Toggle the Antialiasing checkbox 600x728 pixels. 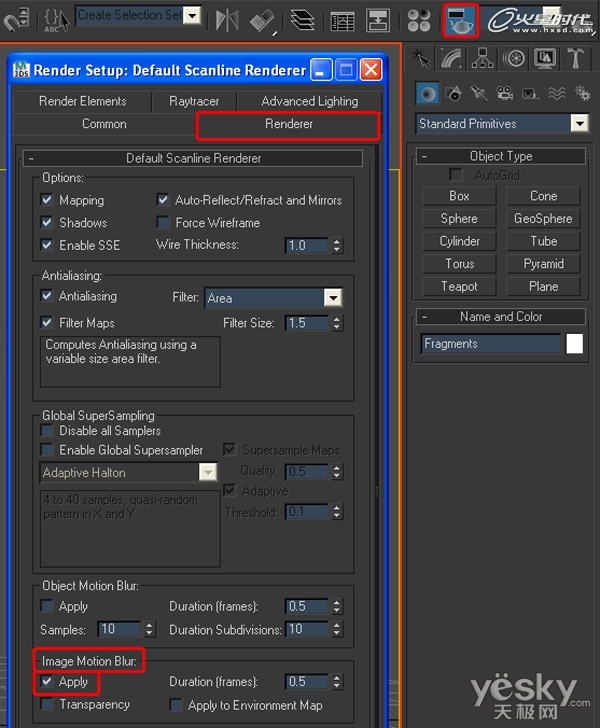(47, 296)
